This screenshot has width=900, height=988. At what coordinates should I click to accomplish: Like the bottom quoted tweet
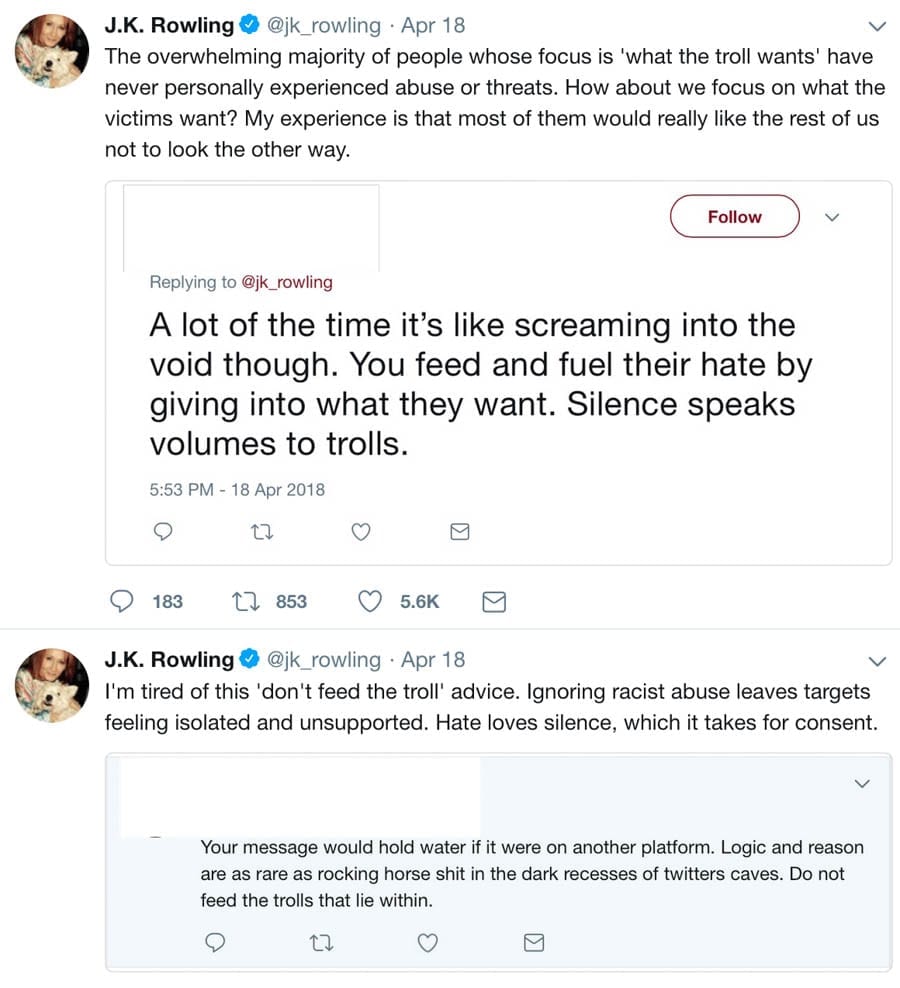[428, 942]
